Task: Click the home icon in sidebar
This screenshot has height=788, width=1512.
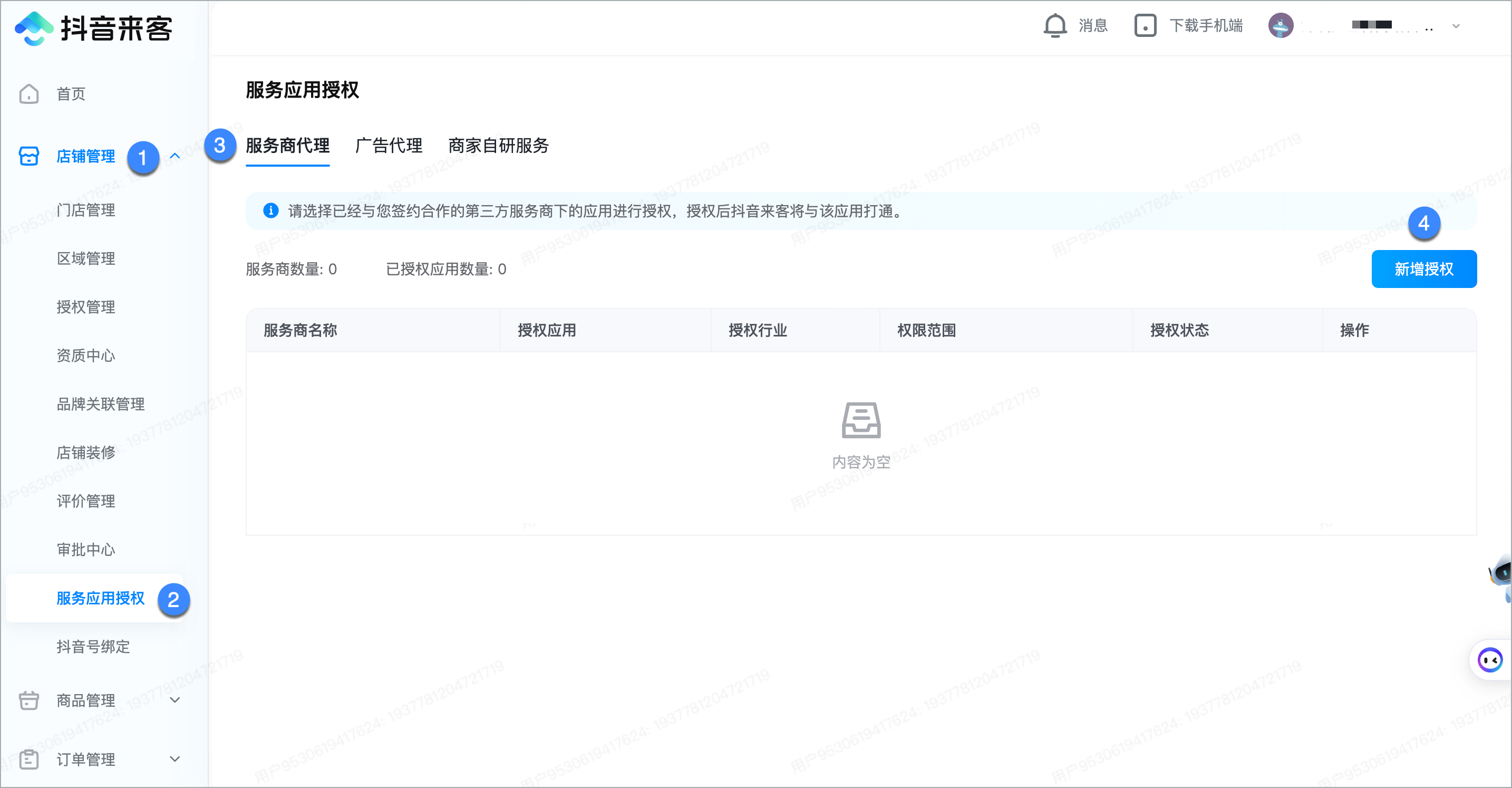Action: [x=29, y=94]
